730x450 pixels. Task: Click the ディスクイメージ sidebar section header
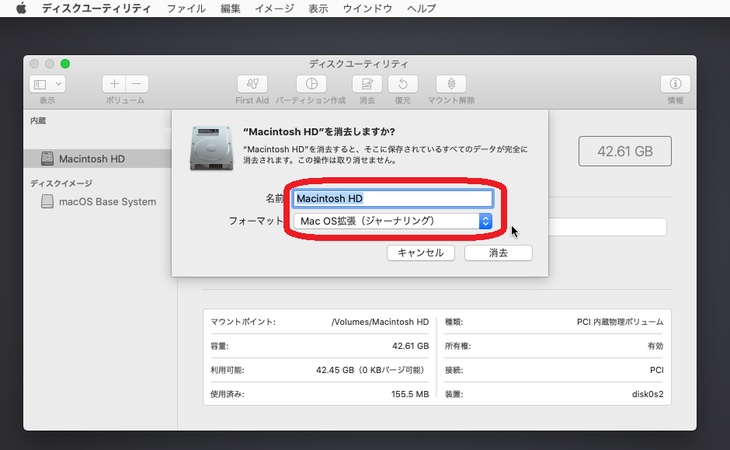tap(61, 183)
